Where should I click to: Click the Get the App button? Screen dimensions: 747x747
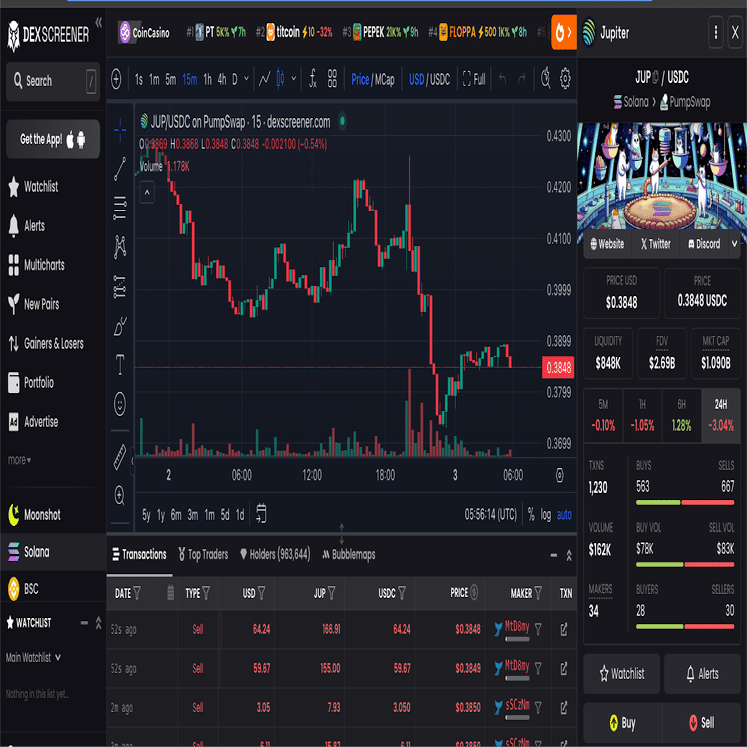(x=53, y=139)
